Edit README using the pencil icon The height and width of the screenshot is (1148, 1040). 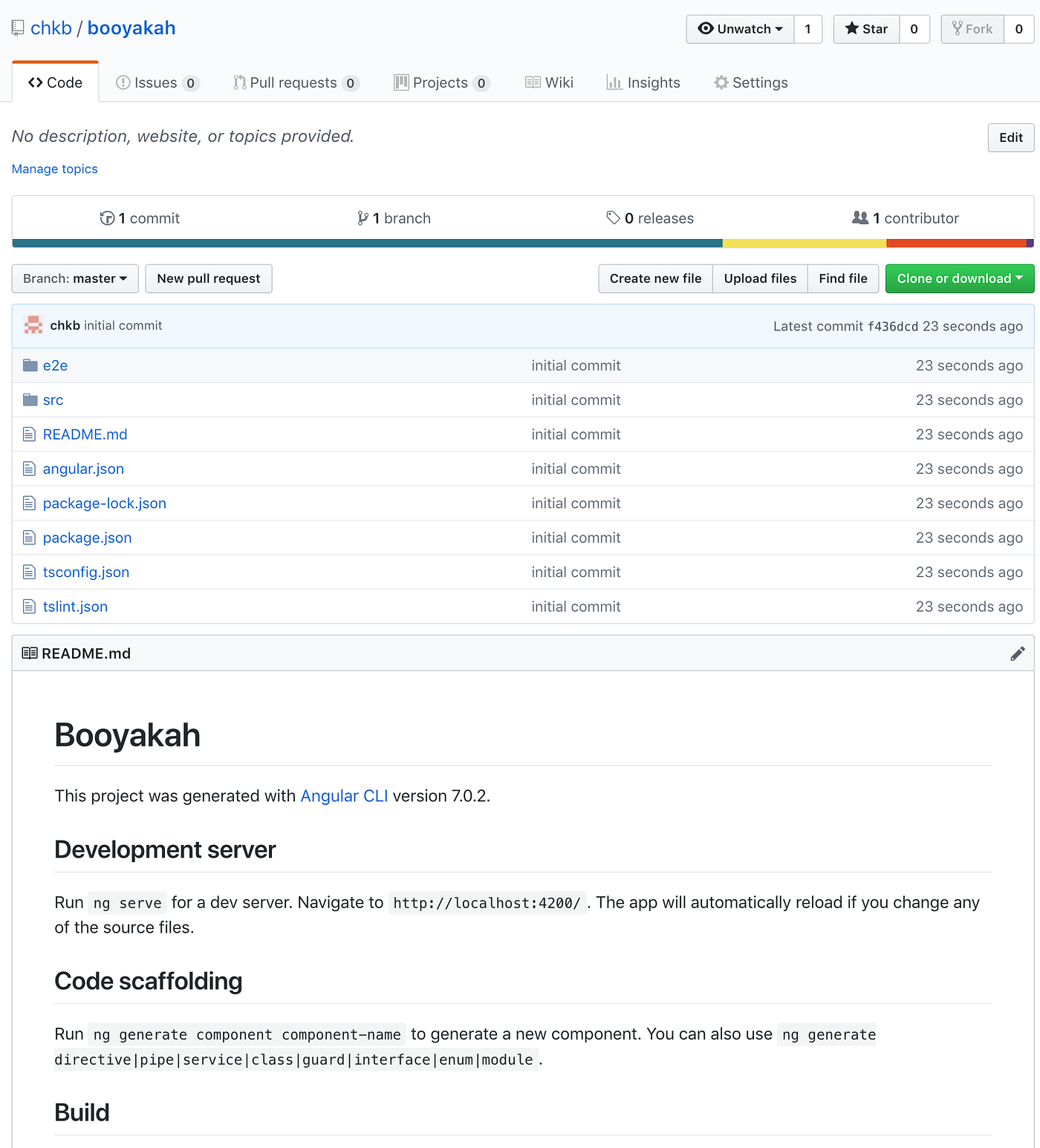pos(1018,653)
